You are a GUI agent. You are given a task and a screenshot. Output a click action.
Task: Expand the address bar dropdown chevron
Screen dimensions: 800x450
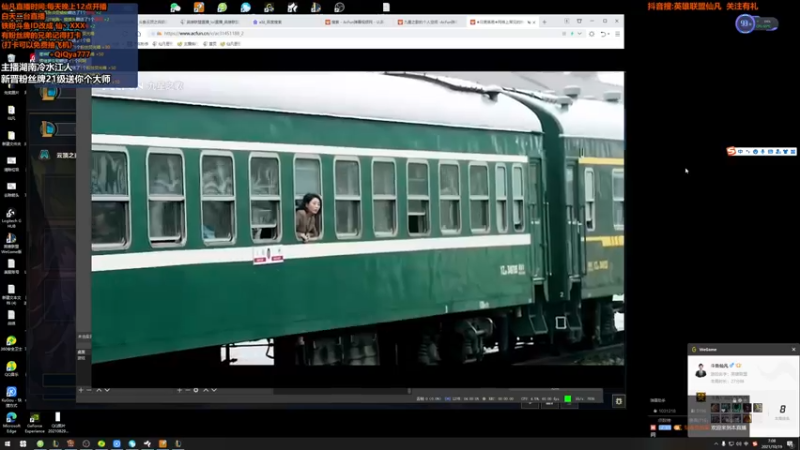click(x=580, y=34)
